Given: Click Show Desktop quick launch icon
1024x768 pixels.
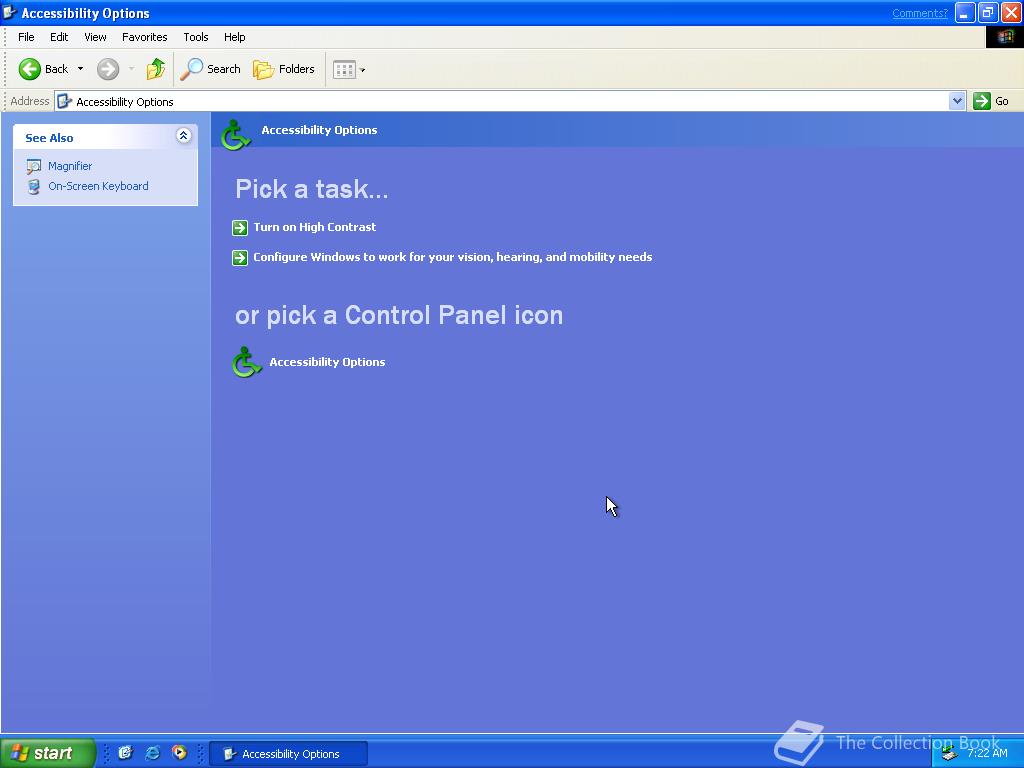Looking at the screenshot, I should [125, 753].
